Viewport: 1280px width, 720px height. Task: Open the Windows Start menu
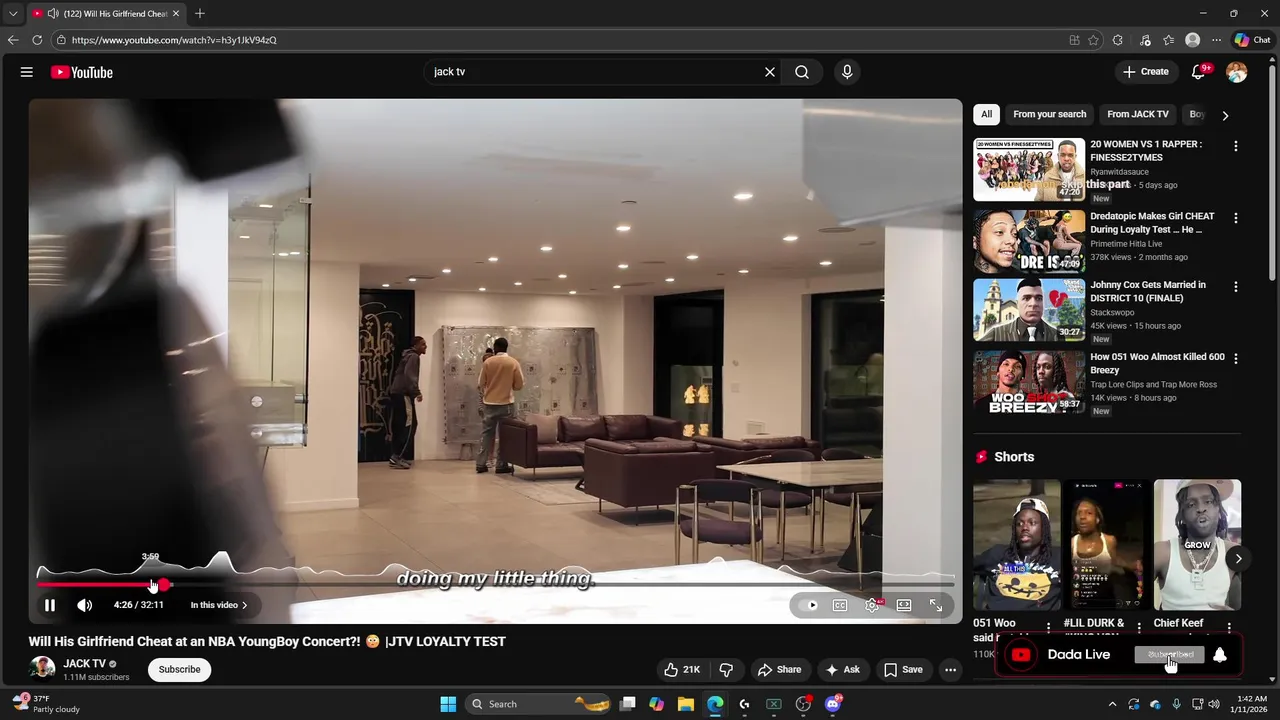pyautogui.click(x=448, y=704)
